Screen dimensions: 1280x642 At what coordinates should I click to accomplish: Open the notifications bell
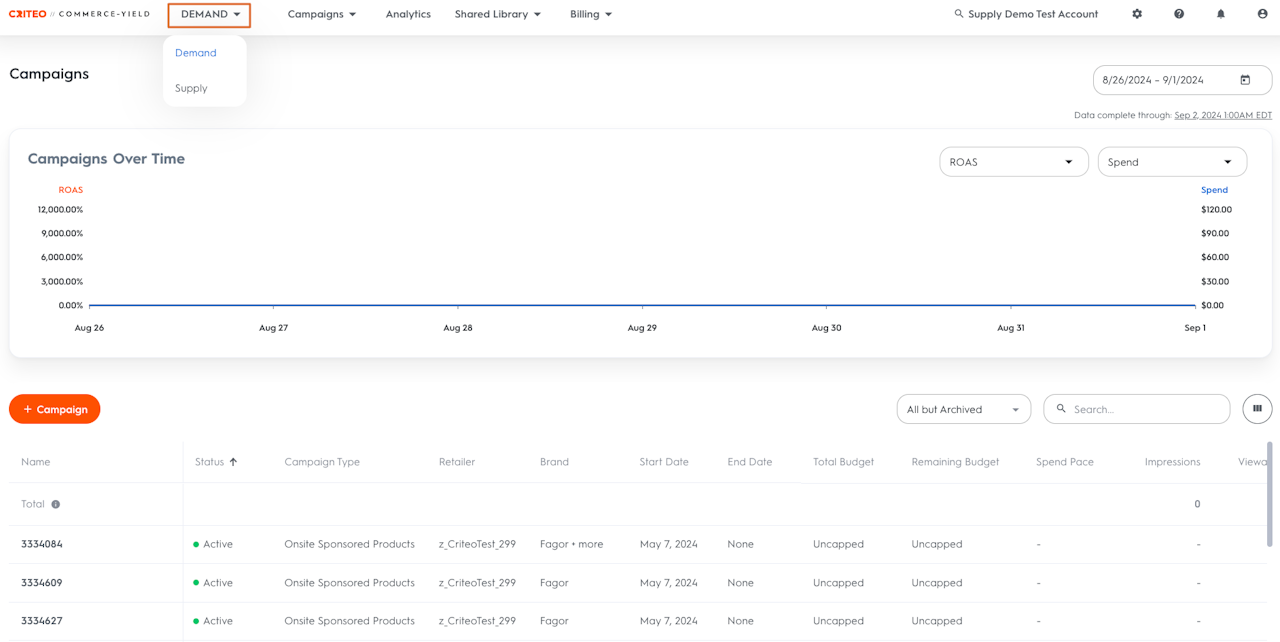(x=1221, y=14)
